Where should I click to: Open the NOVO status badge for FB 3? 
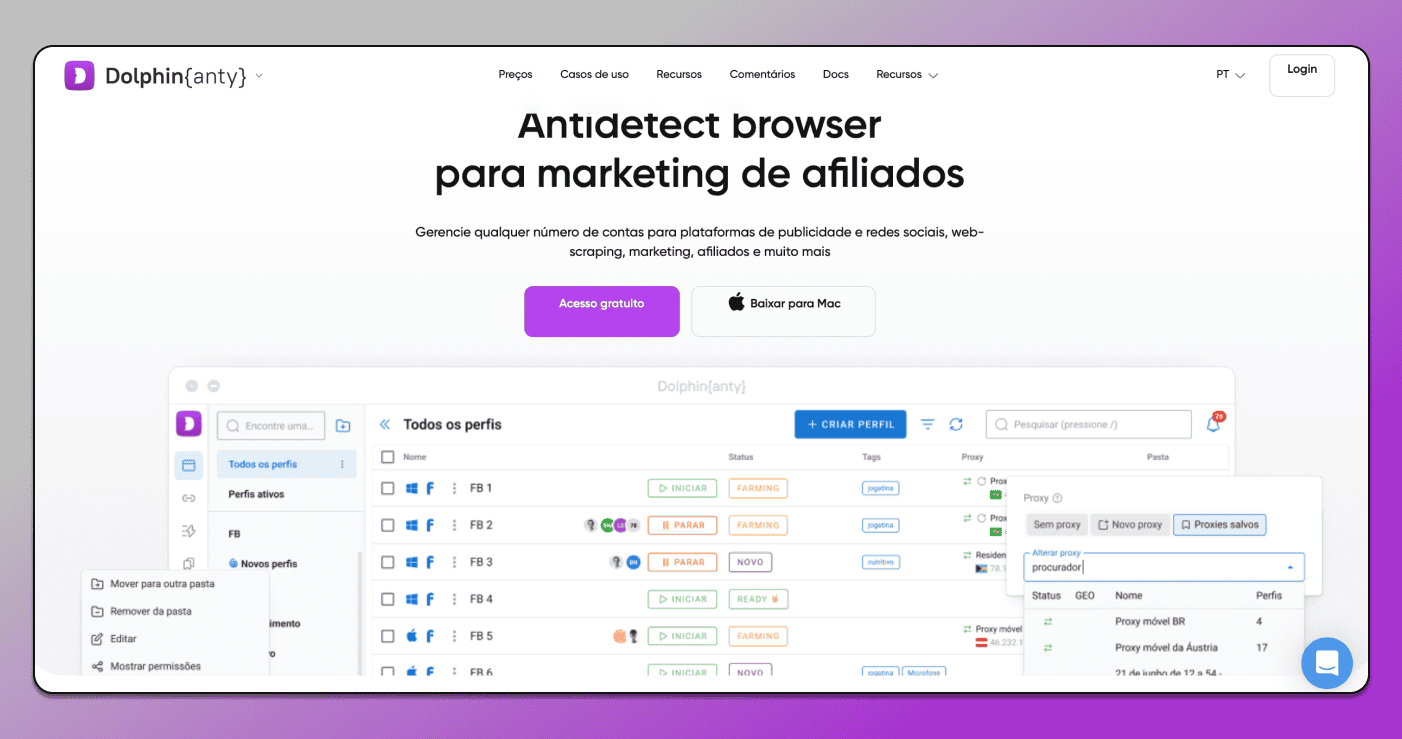(x=750, y=562)
